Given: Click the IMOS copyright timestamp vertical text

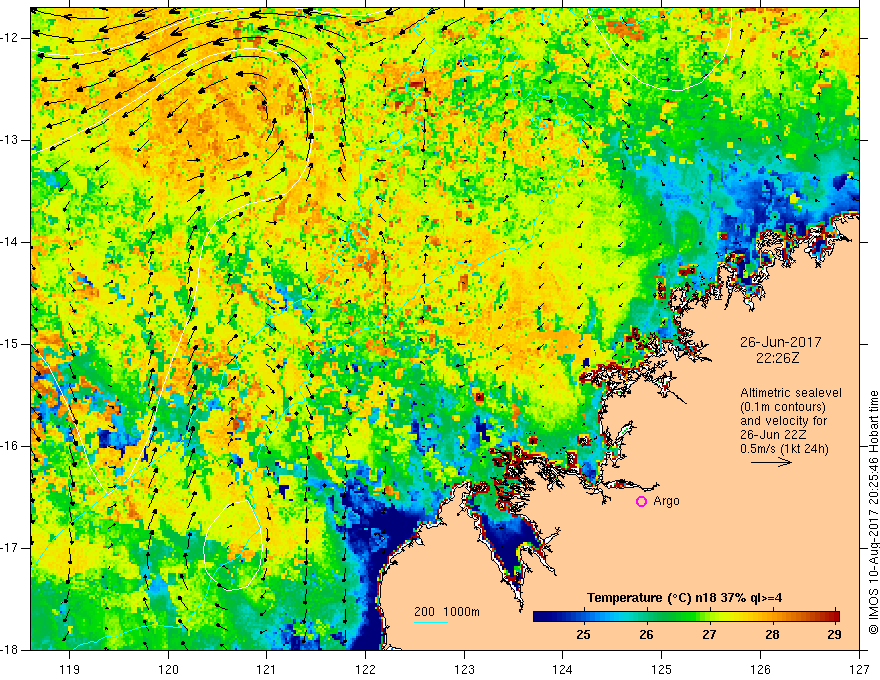Looking at the screenshot, I should [x=873, y=513].
